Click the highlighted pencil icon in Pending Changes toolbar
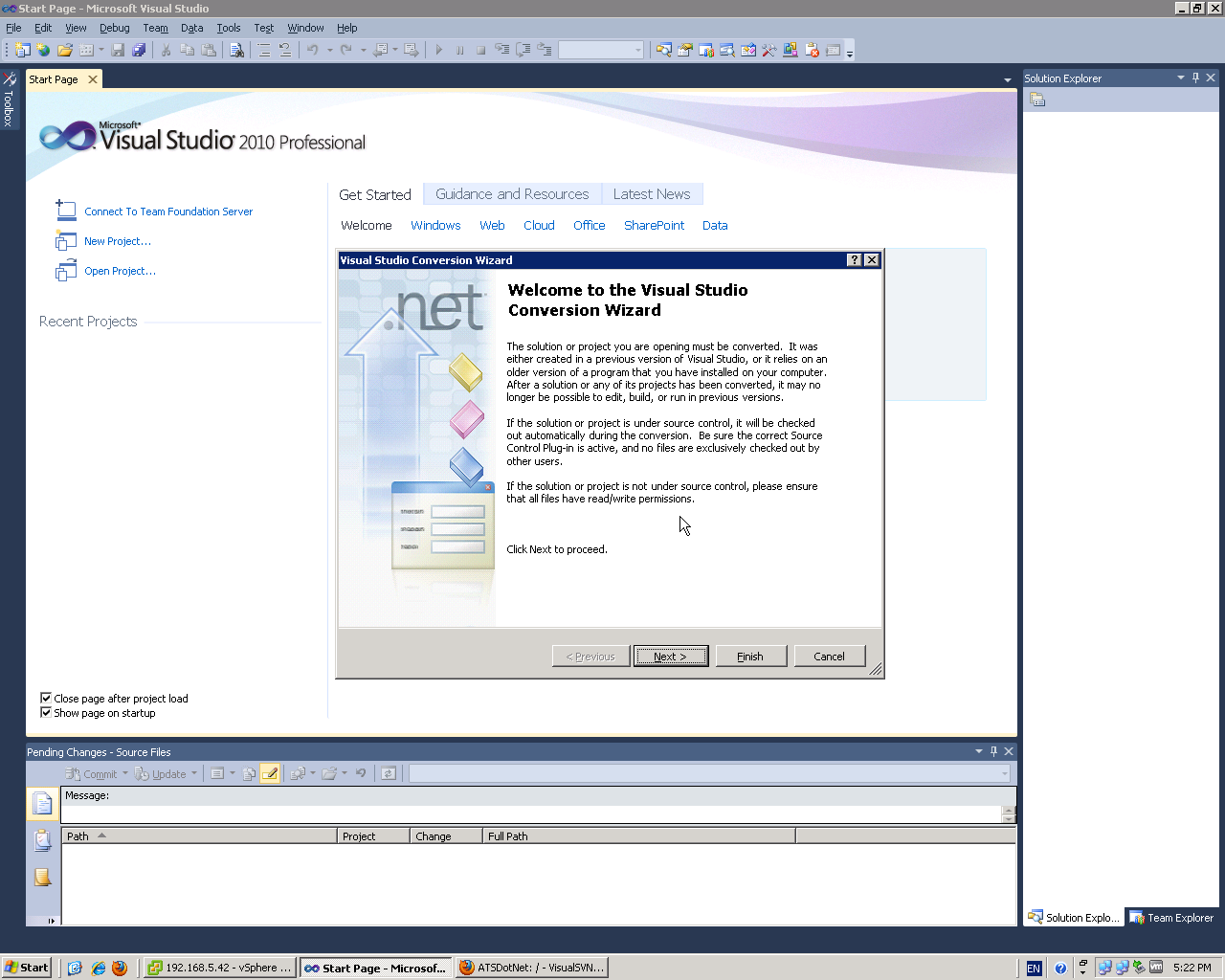The image size is (1225, 980). point(270,773)
